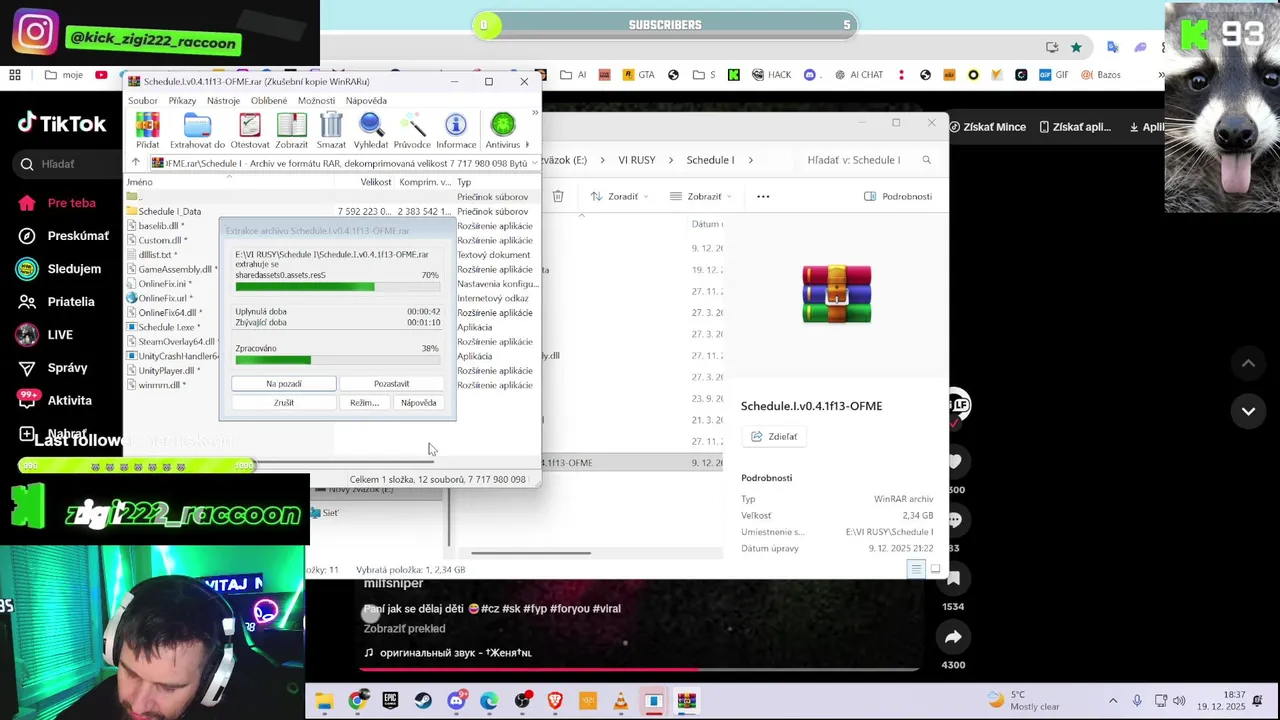
Task: Click the TikTok share arrow icon
Action: tap(953, 637)
